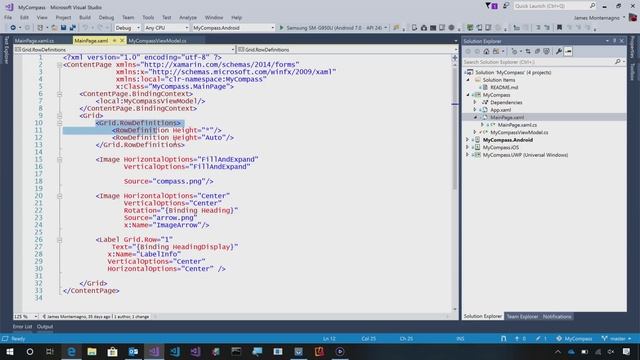
Task: Click the master branch in status bar
Action: (x=617, y=338)
